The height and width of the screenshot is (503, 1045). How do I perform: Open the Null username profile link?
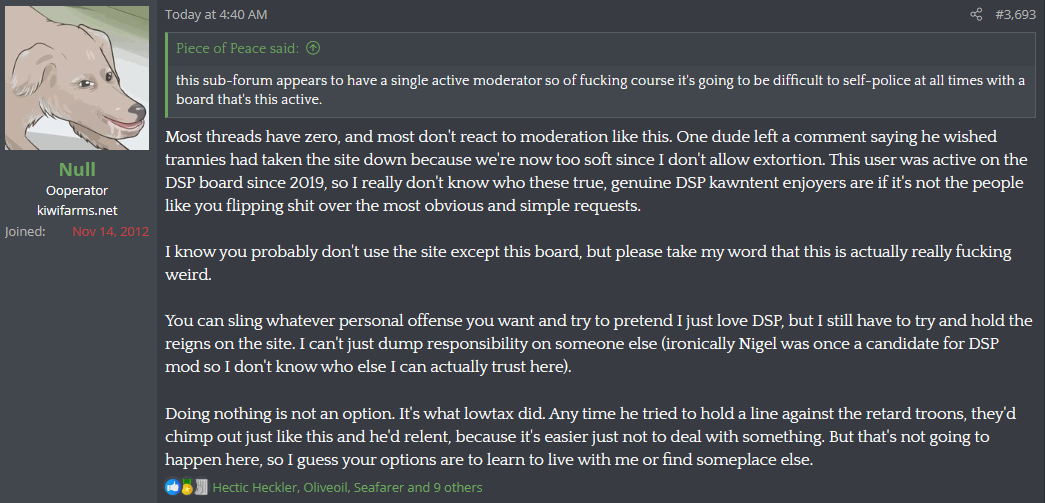(x=77, y=169)
